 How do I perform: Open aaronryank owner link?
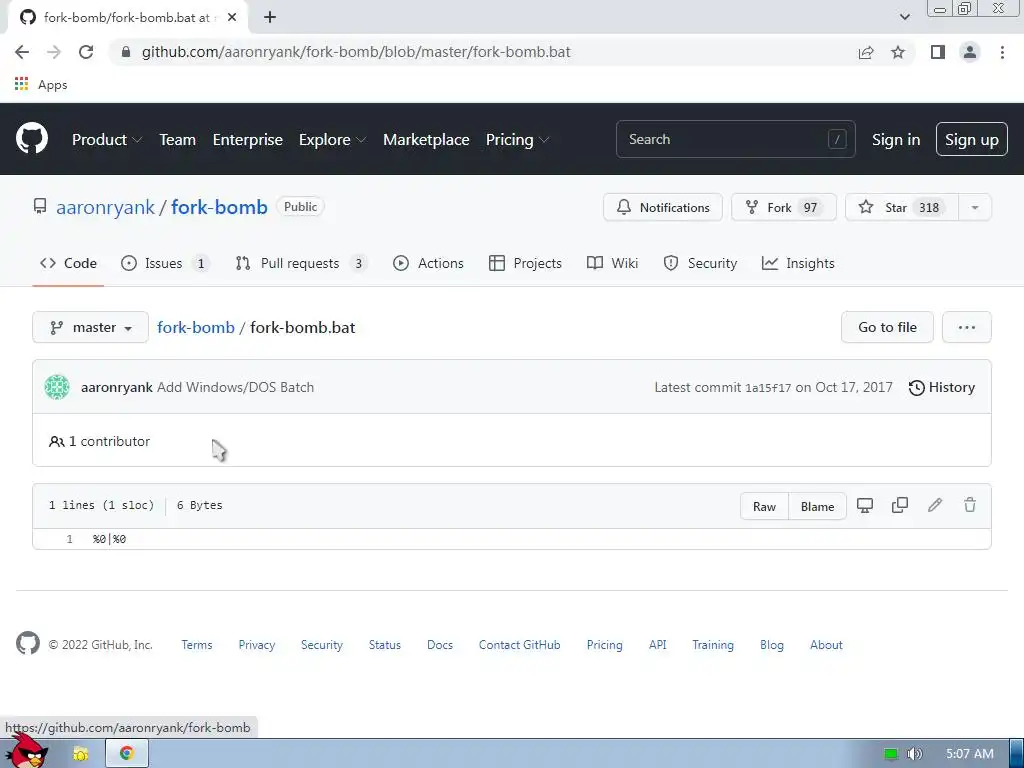point(105,207)
